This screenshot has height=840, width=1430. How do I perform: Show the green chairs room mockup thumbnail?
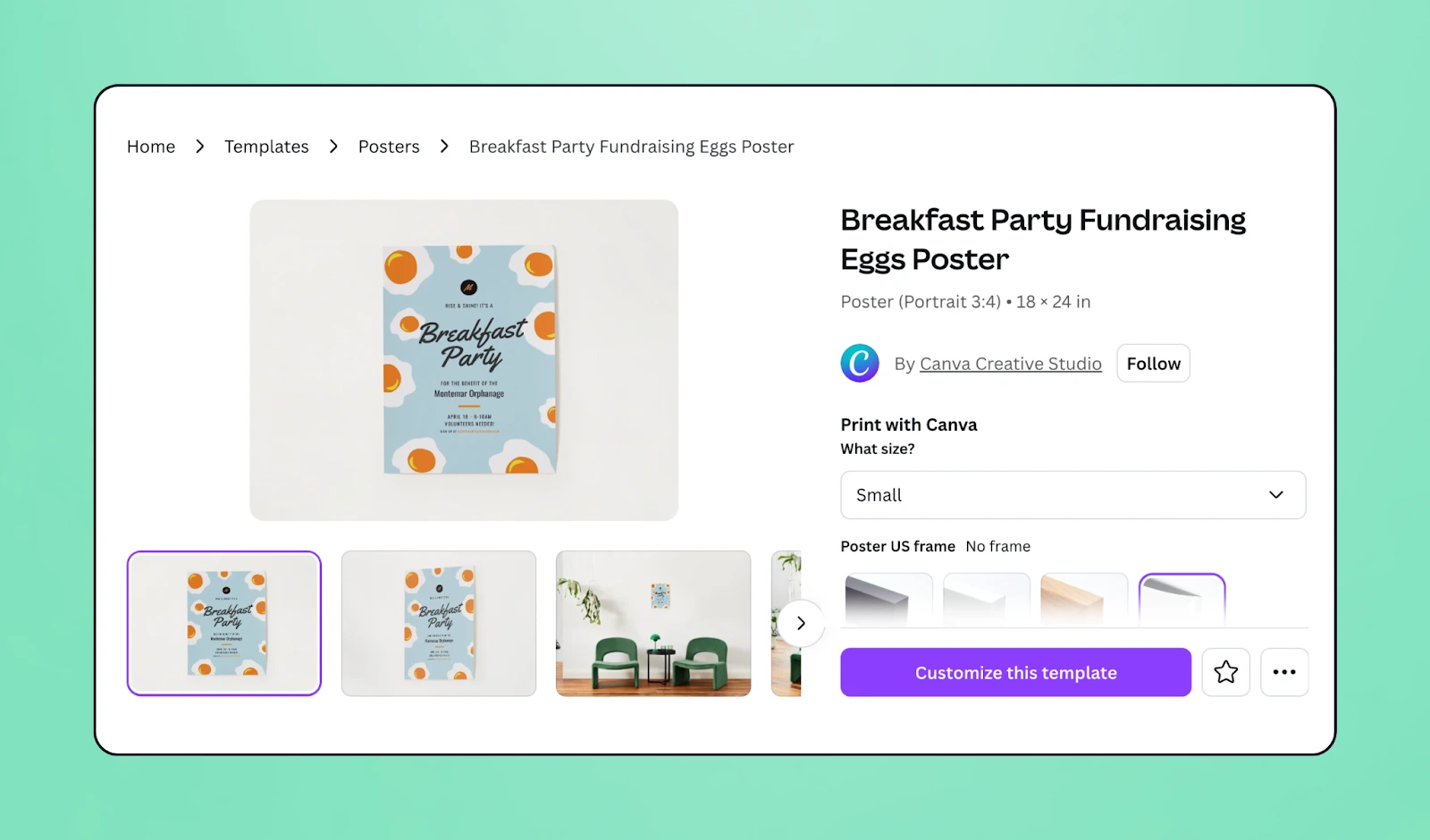[x=653, y=623]
